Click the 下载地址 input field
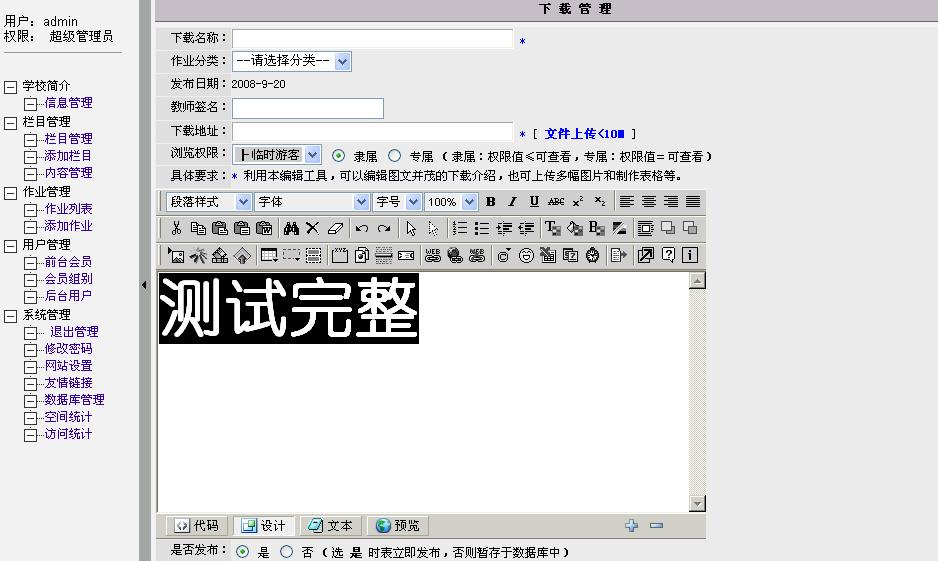The height and width of the screenshot is (561, 938). point(372,132)
